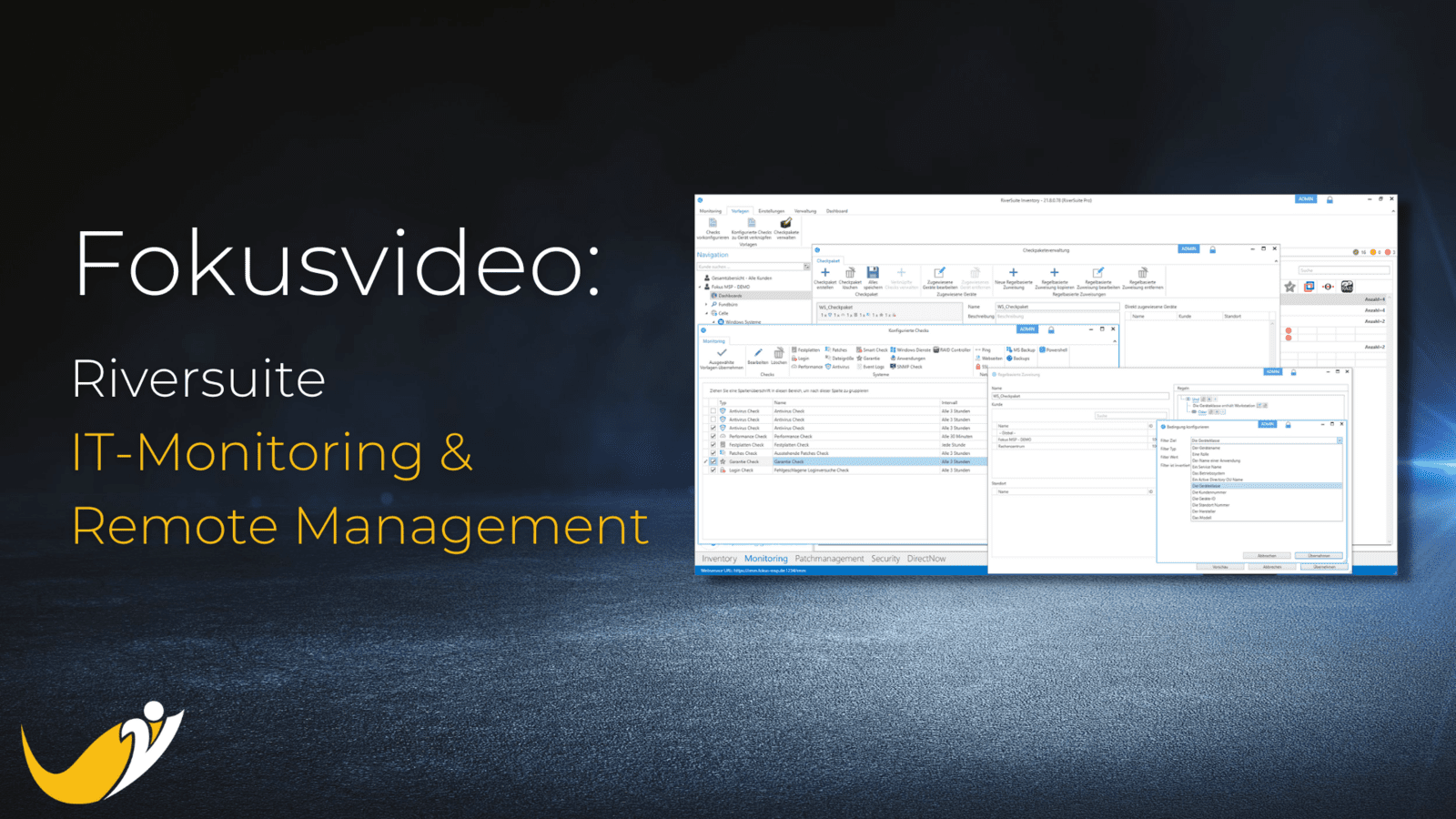Click Regelbasierte Zuweisung entfernen icon

(x=1143, y=272)
